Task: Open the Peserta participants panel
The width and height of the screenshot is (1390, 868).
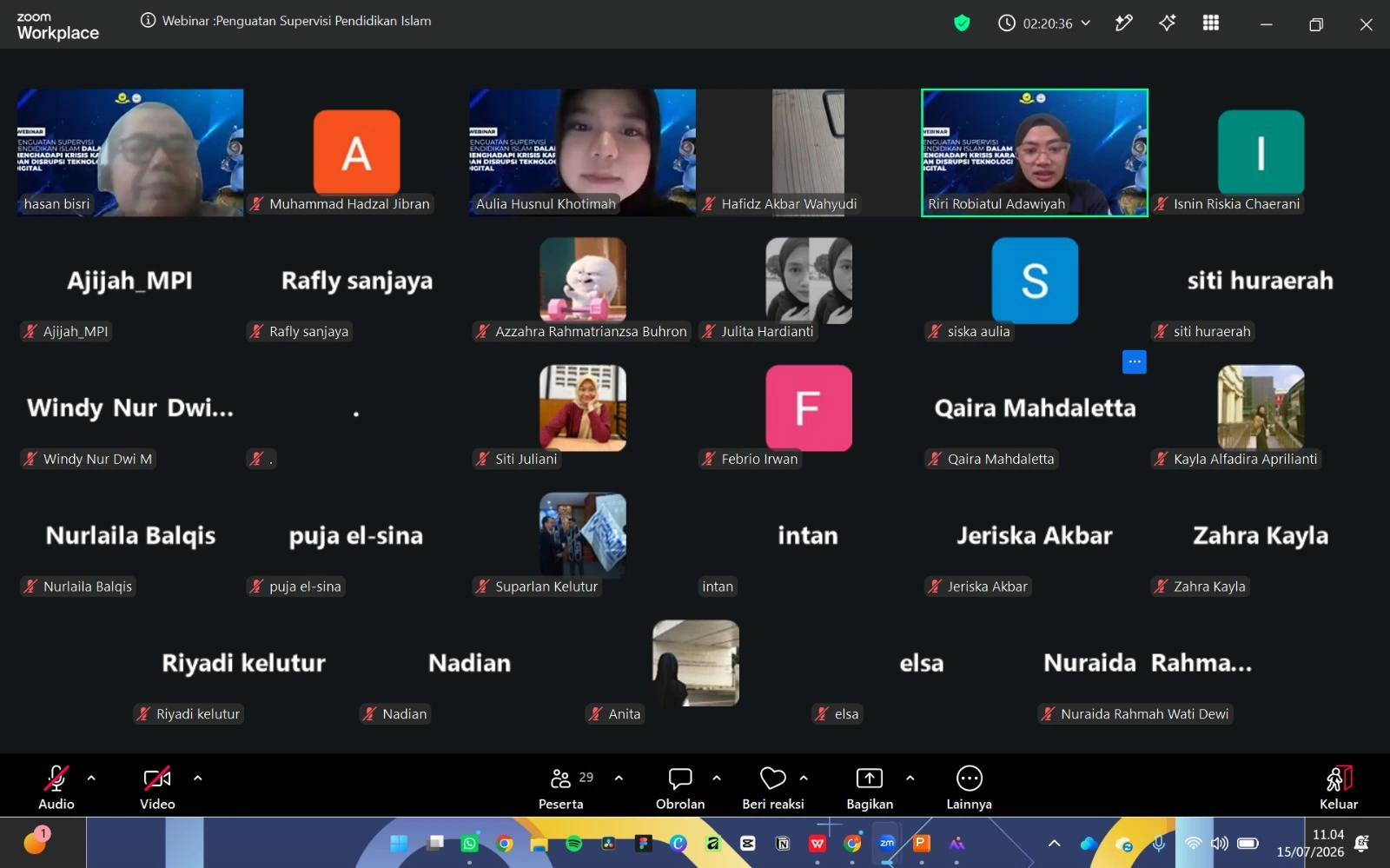Action: (x=562, y=787)
